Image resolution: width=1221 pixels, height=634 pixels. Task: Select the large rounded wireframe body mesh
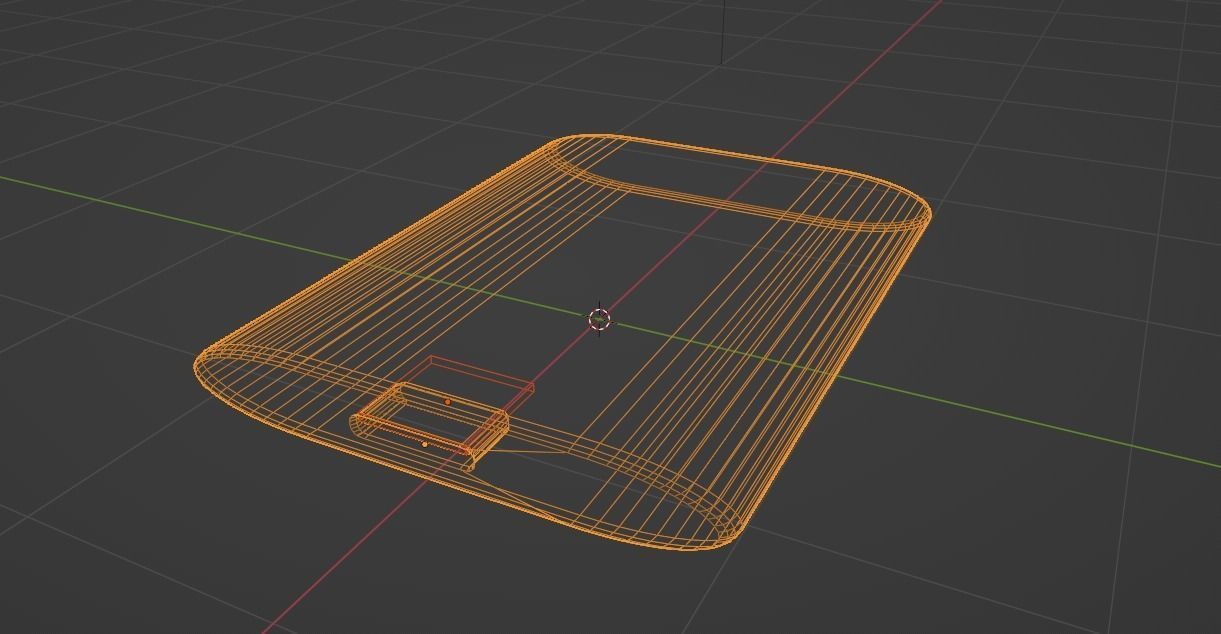pyautogui.click(x=563, y=342)
